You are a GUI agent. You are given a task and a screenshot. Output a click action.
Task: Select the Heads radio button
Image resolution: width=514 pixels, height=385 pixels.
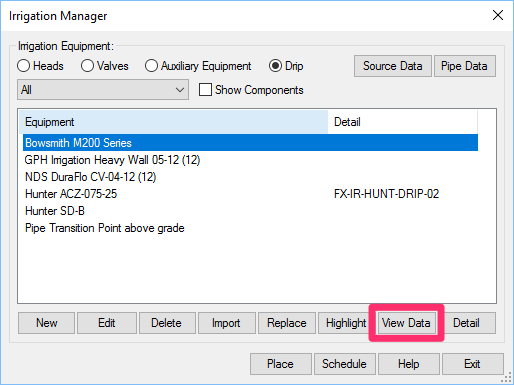(x=24, y=66)
